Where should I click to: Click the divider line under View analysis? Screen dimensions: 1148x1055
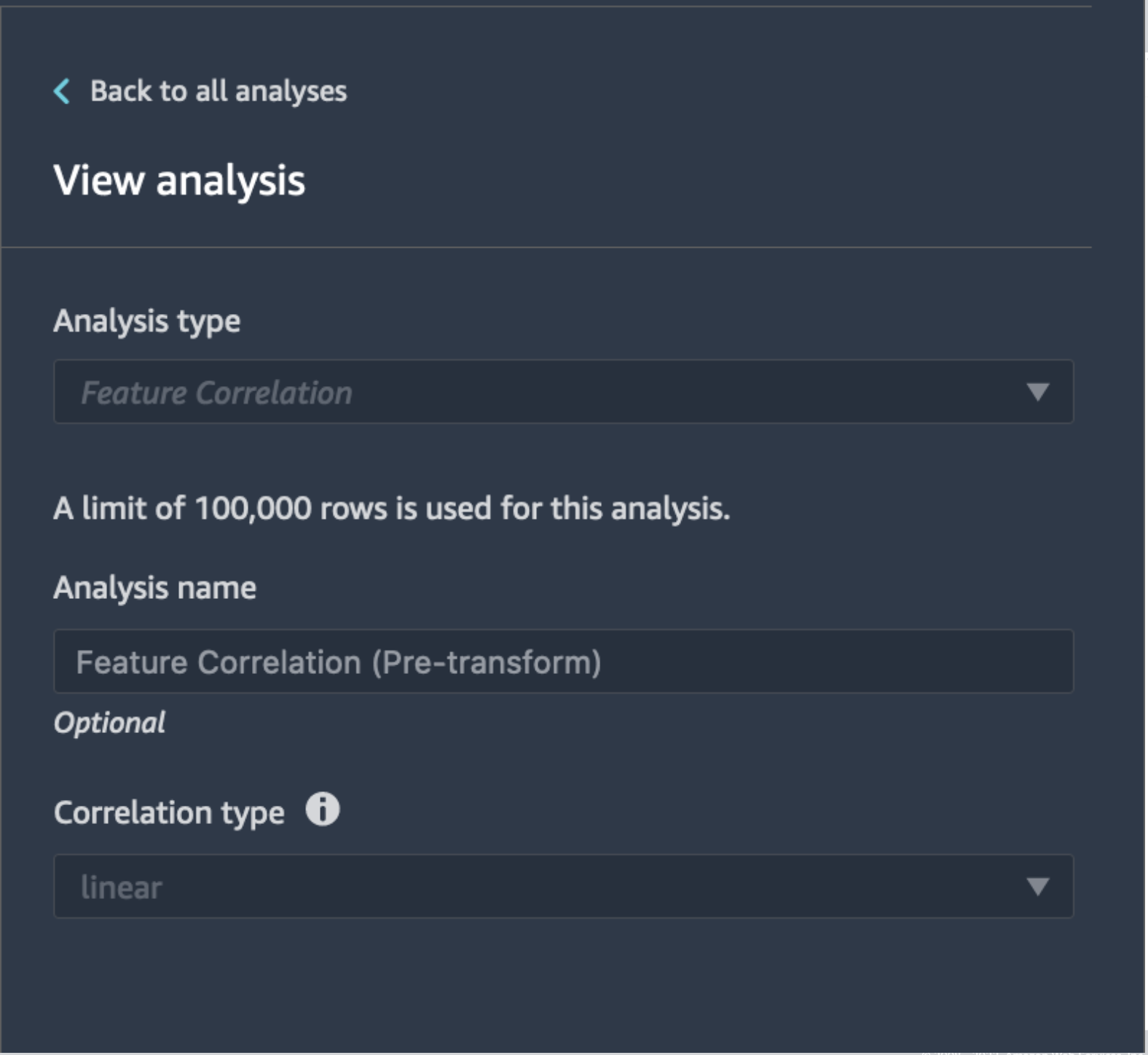tap(546, 247)
